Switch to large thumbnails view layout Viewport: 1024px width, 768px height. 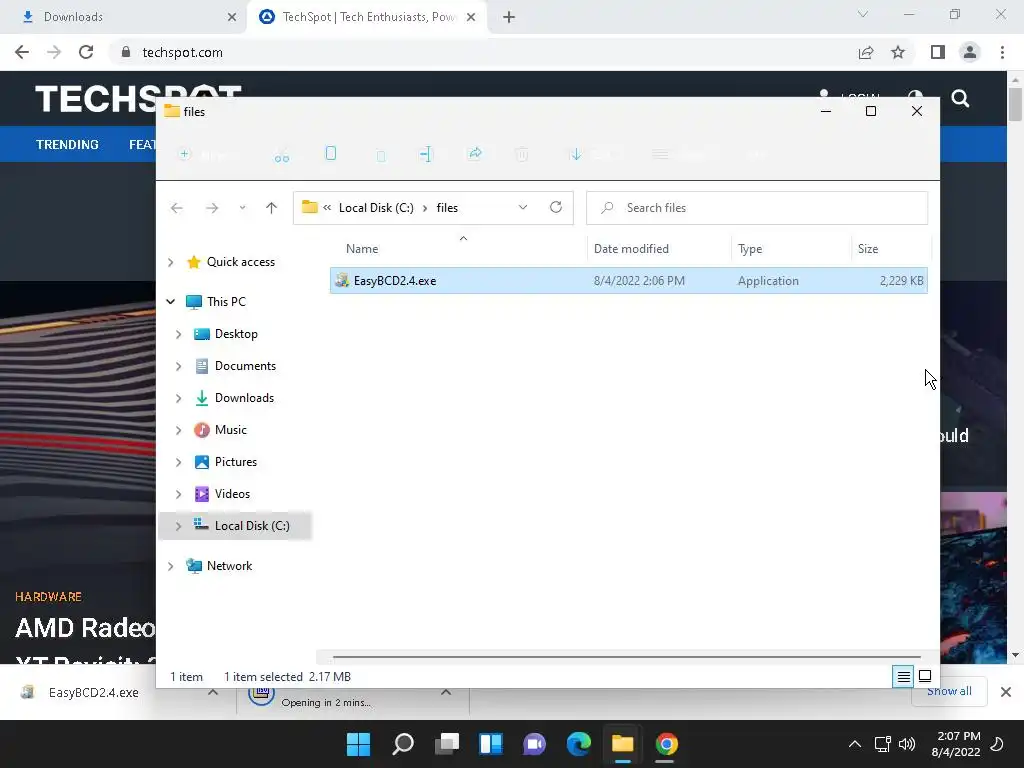coord(925,677)
